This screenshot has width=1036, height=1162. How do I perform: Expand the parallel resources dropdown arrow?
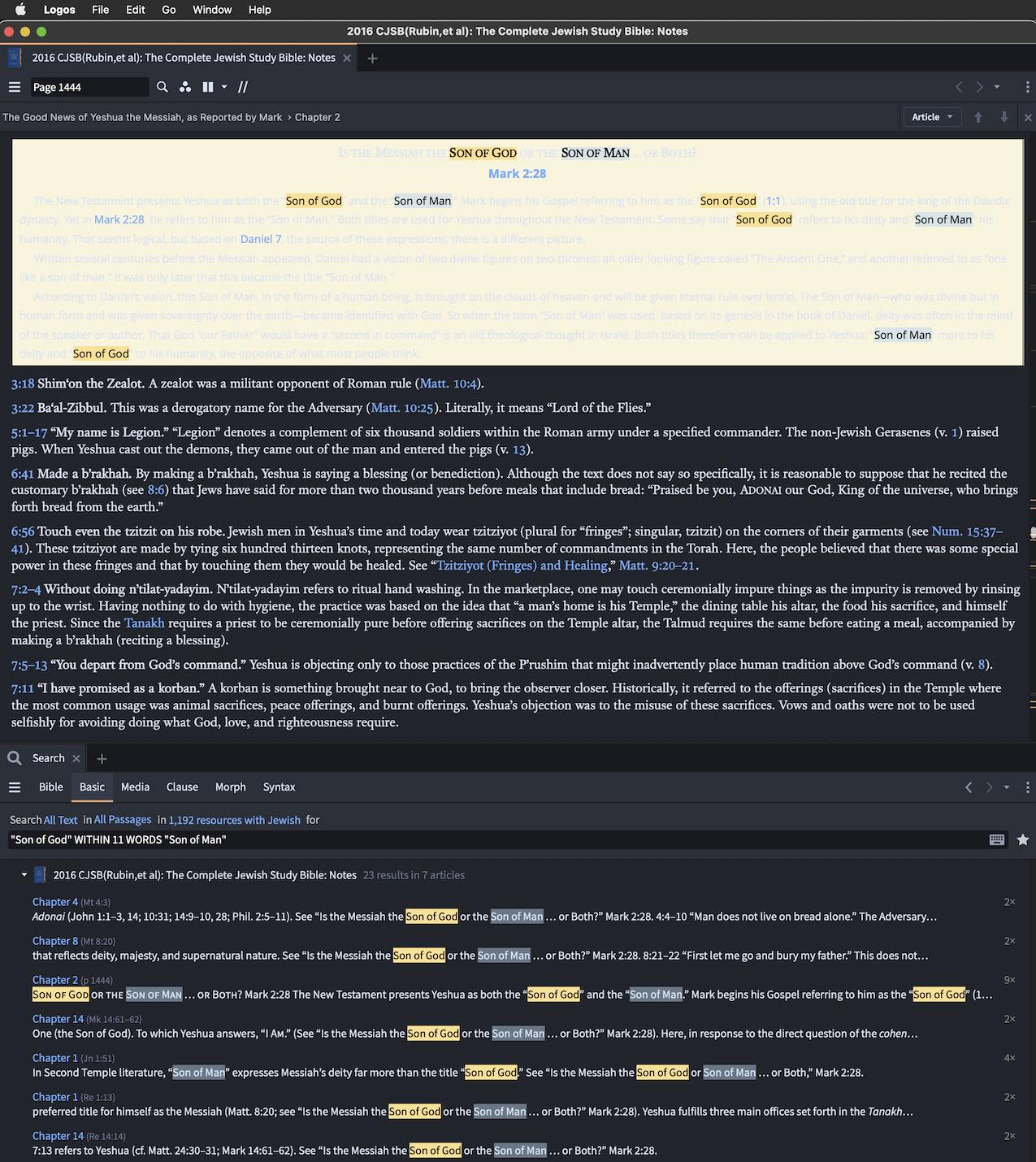(x=224, y=87)
